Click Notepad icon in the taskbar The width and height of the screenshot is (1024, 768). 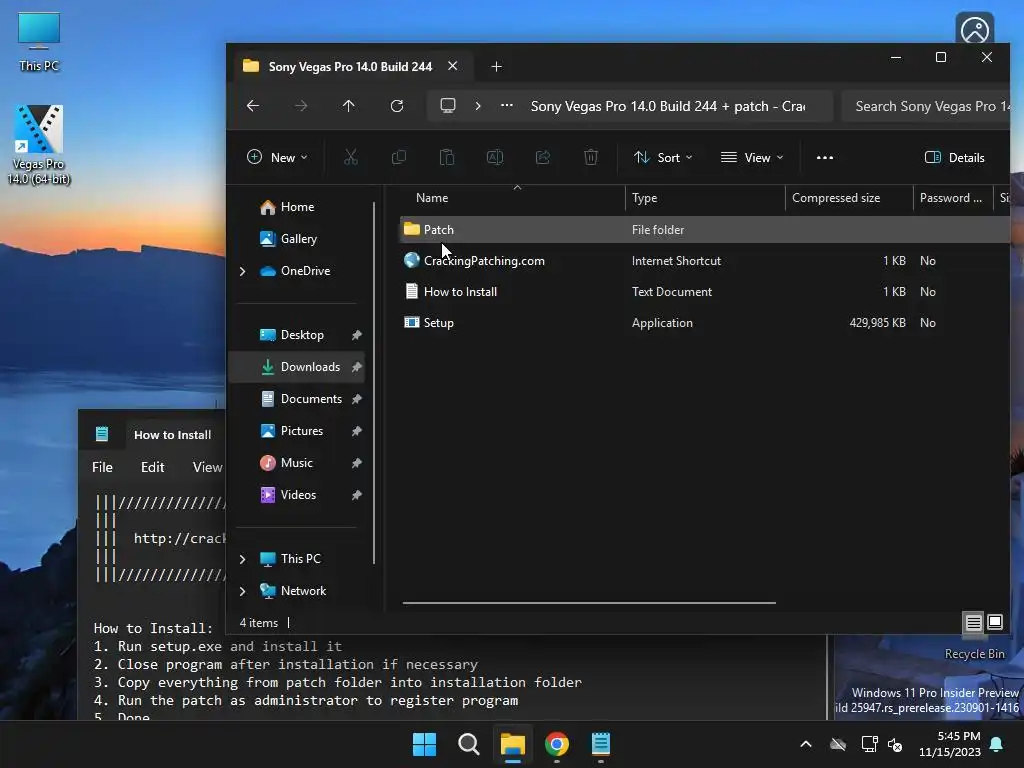(x=601, y=744)
